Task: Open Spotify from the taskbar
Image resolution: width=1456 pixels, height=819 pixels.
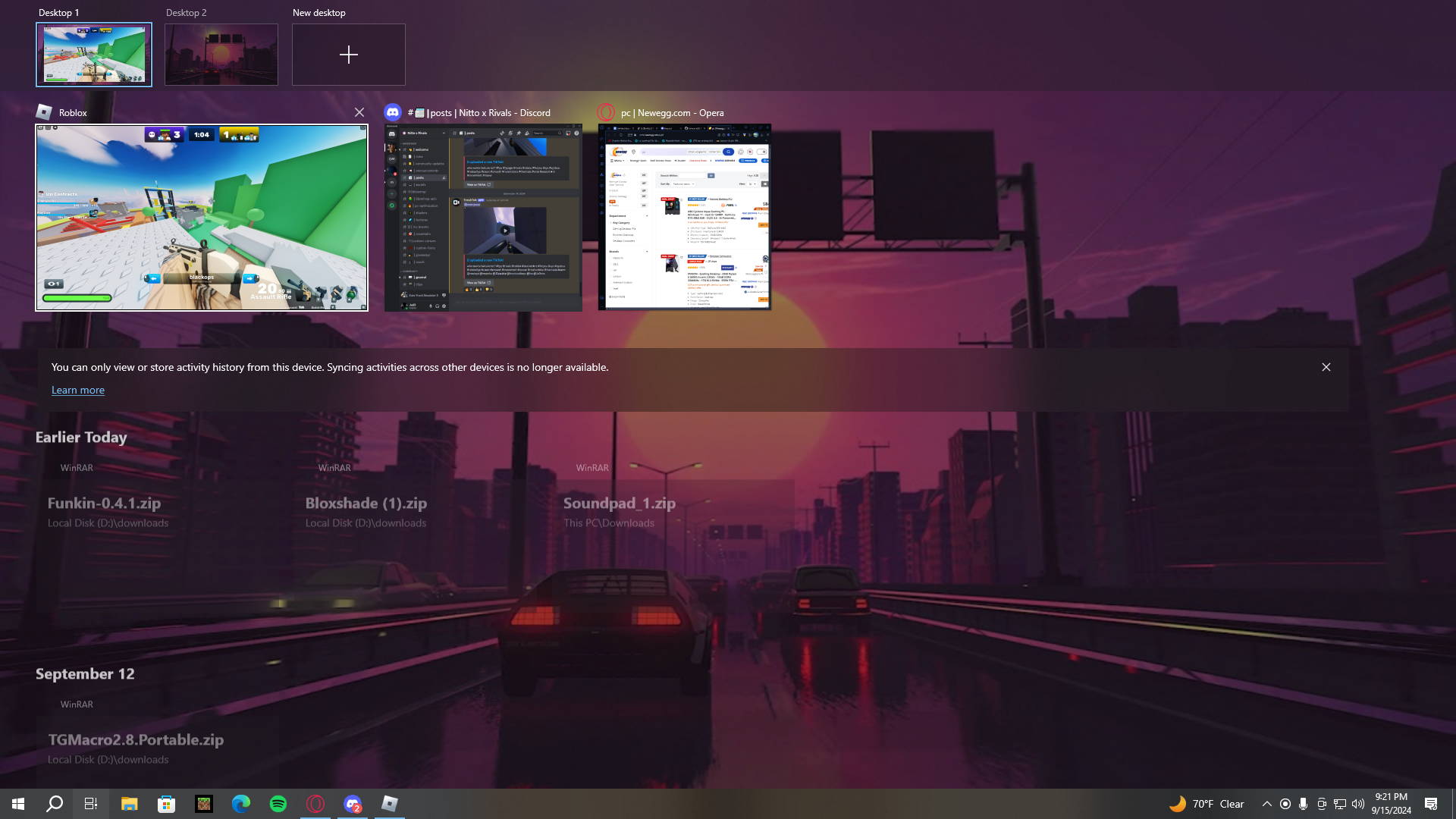Action: coord(278,804)
